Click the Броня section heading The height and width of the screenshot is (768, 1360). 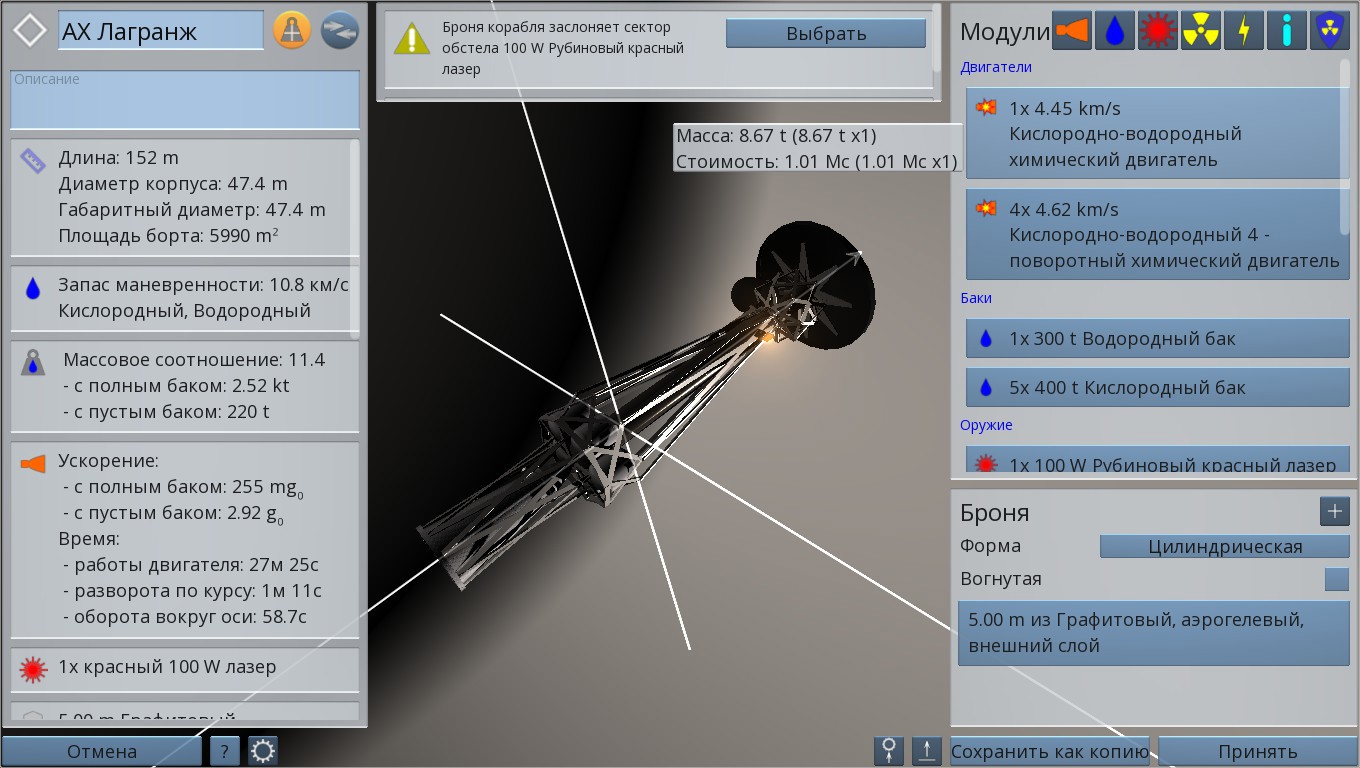pos(994,513)
